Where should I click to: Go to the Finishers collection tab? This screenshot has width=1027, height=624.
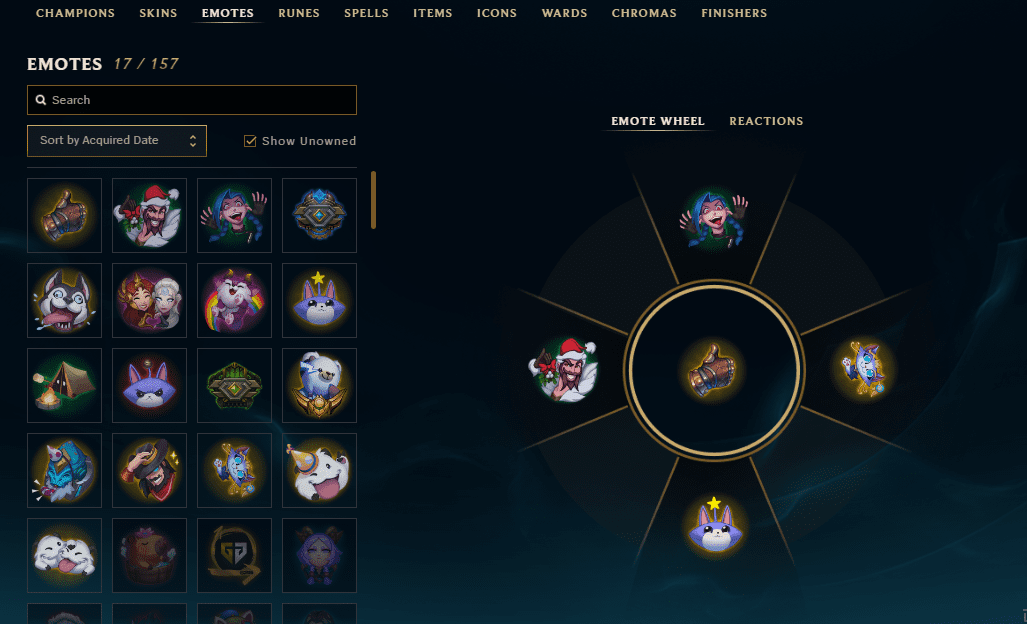point(734,13)
